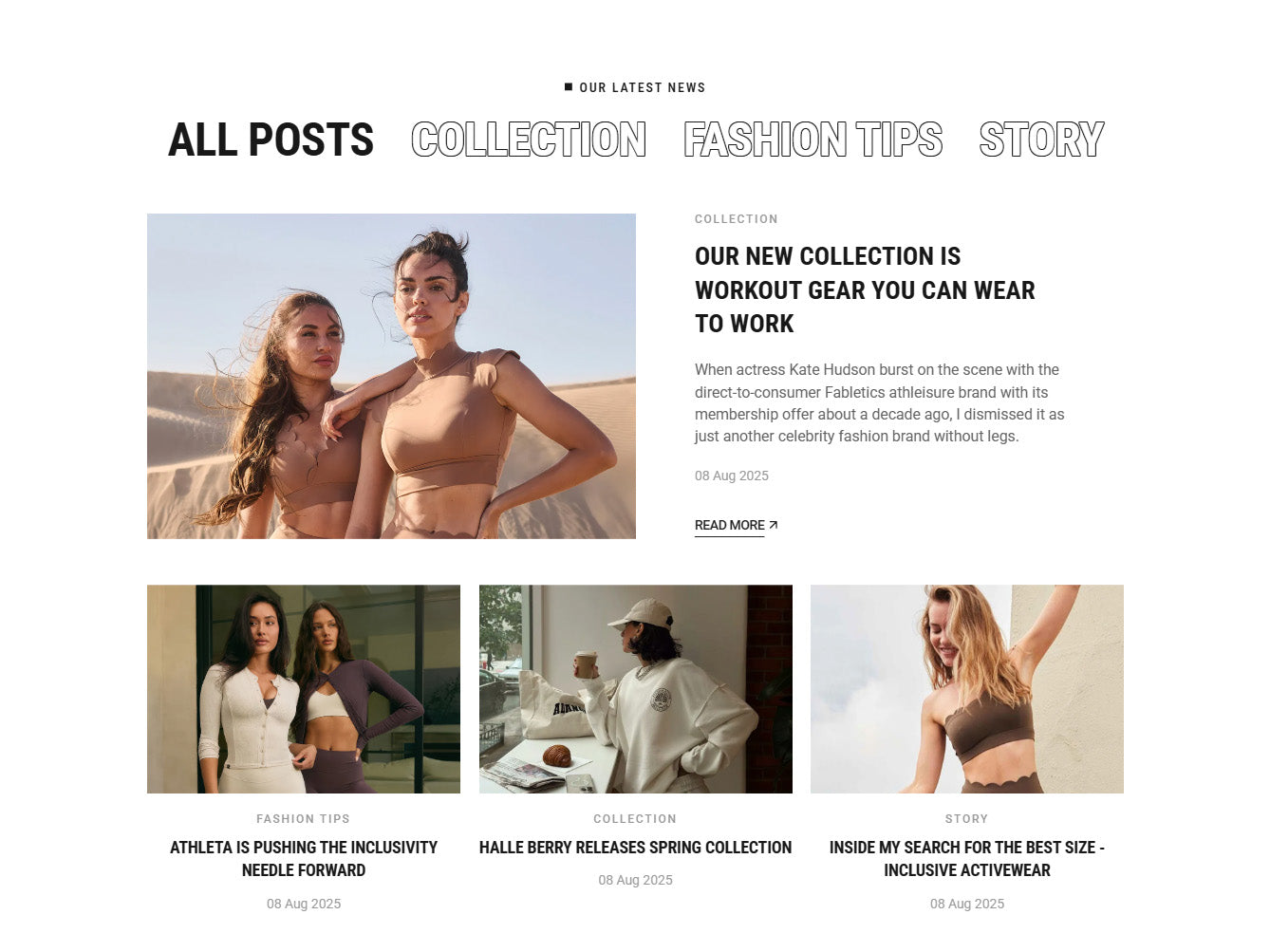
Task: Read Halle Berry Releases Spring Collection post
Action: tap(636, 848)
